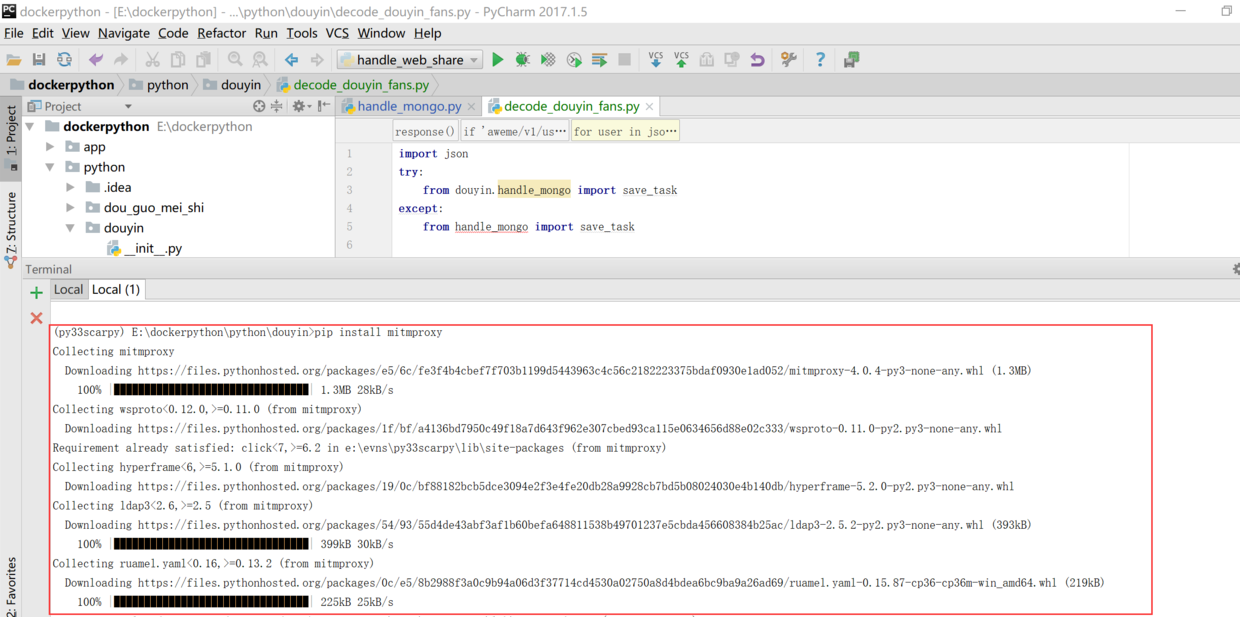Click the Run Anything icon in the toolbar
This screenshot has width=1240, height=617.
coord(851,60)
